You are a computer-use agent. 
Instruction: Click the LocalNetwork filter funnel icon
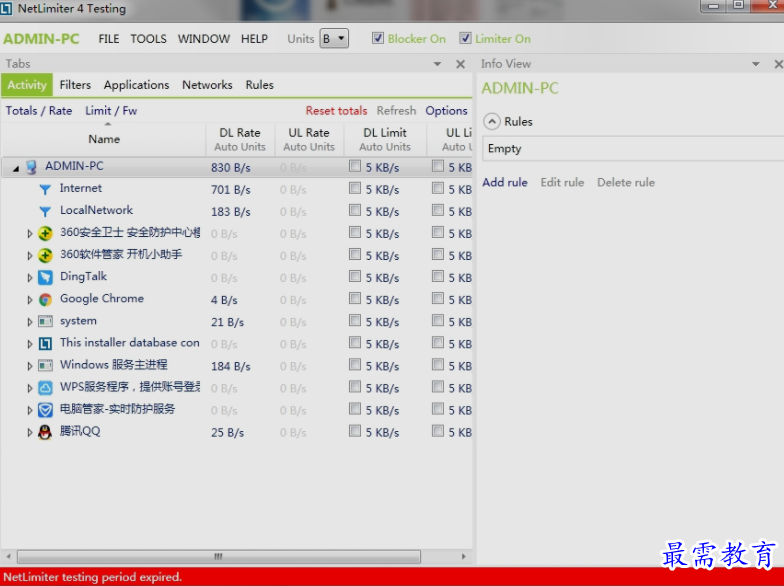coord(45,212)
